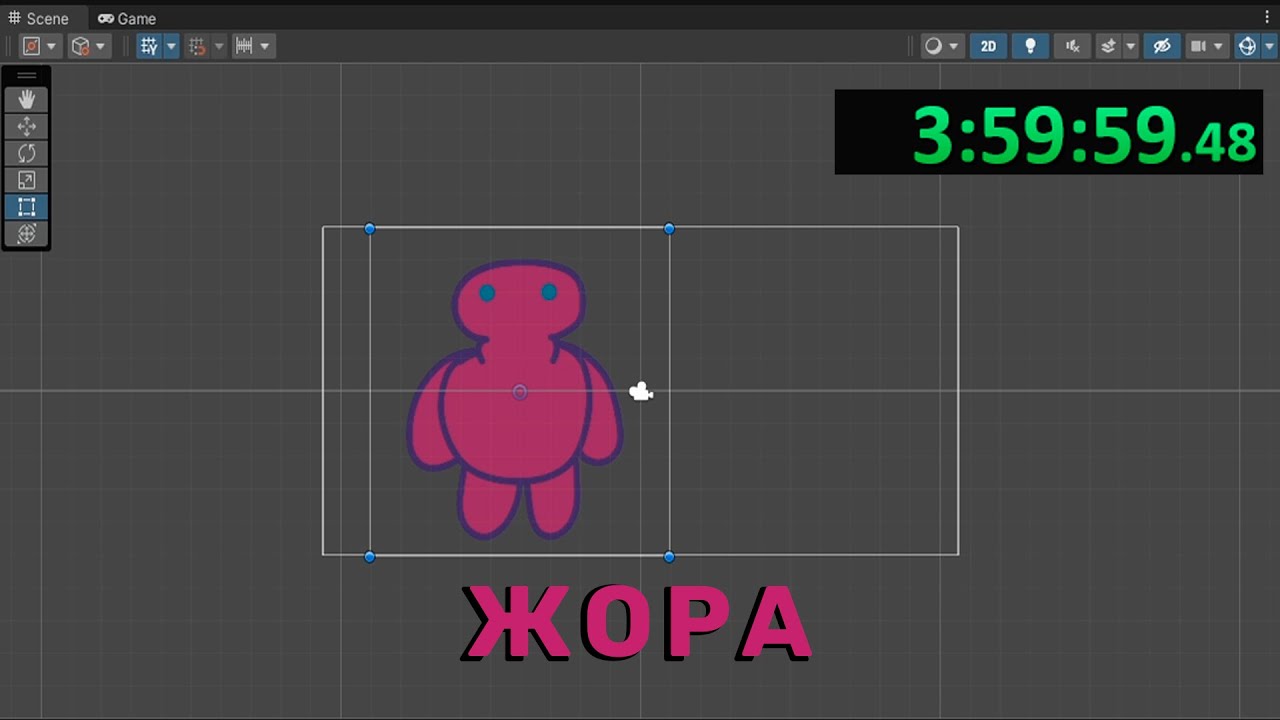Toggle scene lighting lightbulb
Viewport: 1280px width, 720px height.
[1030, 46]
